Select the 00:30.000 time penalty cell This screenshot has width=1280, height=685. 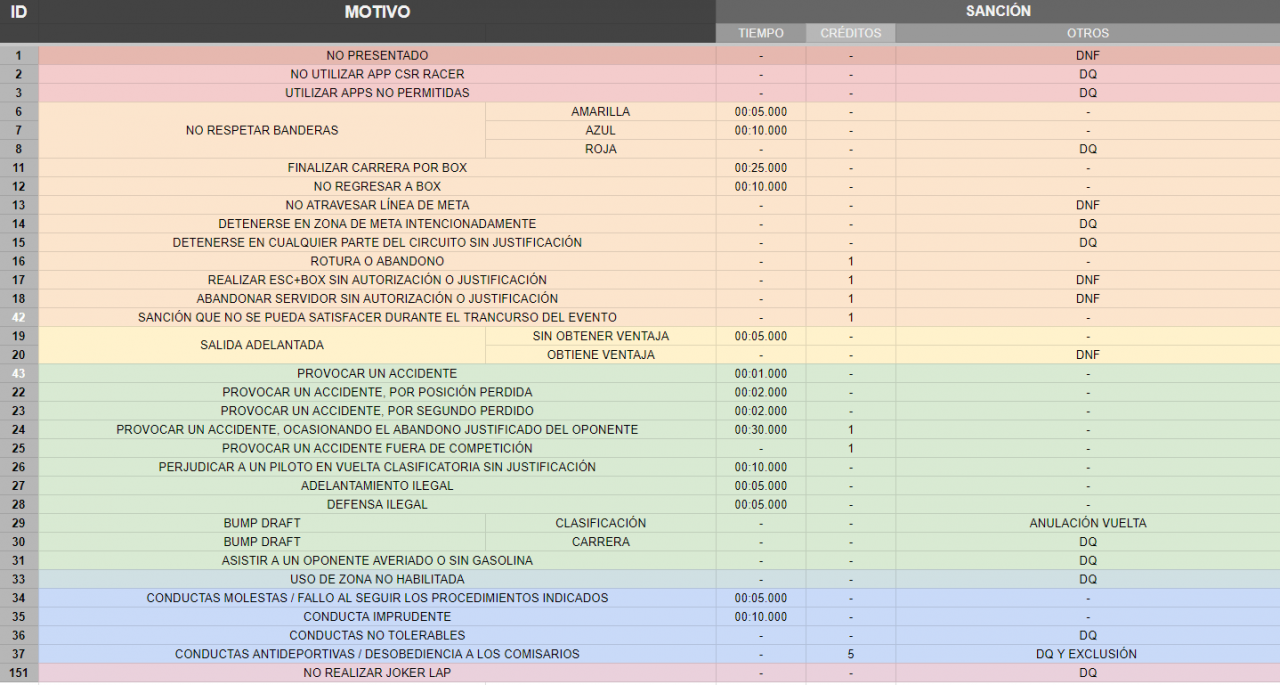tap(760, 430)
